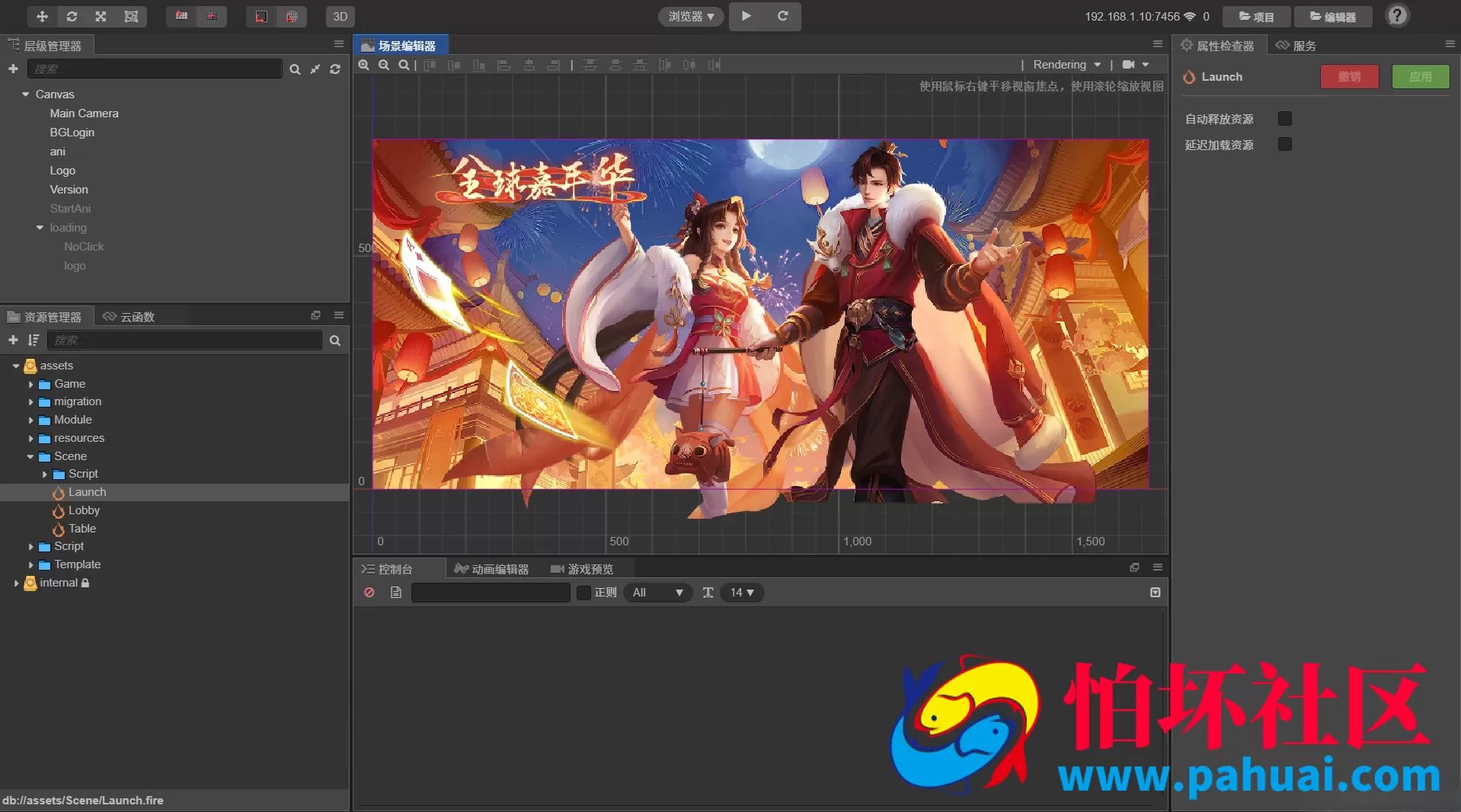
Task: Enable the 自动释放资源 checkbox
Action: tap(1284, 118)
